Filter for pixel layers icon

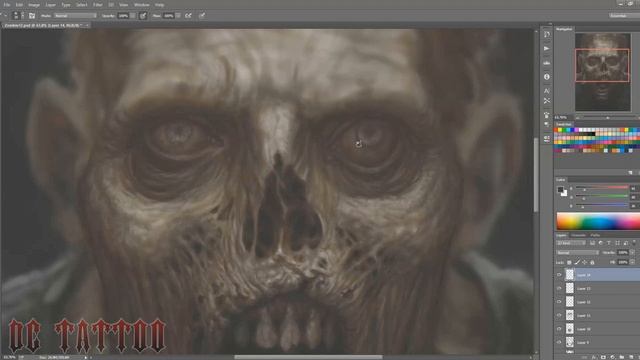pos(592,243)
